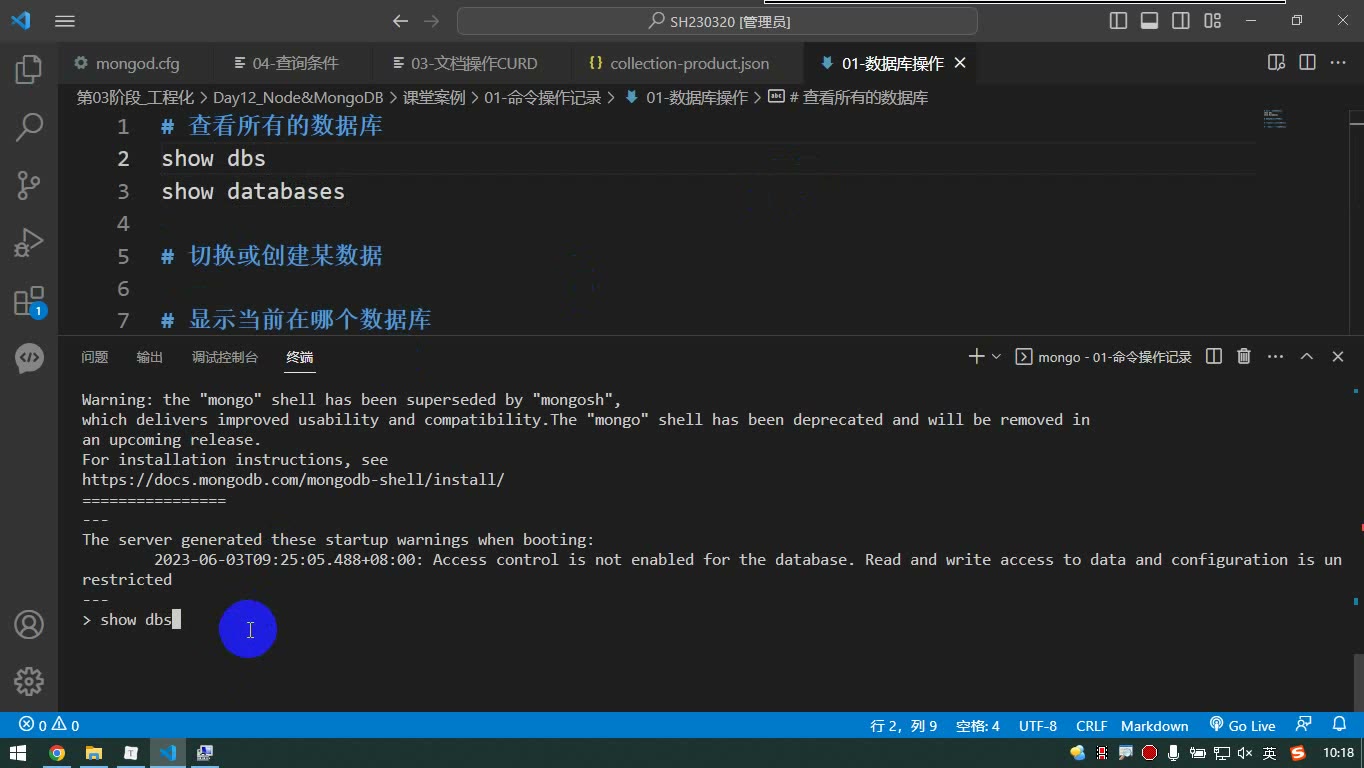Viewport: 1364px width, 768px height.
Task: Open Run and Debug view
Action: click(29, 242)
